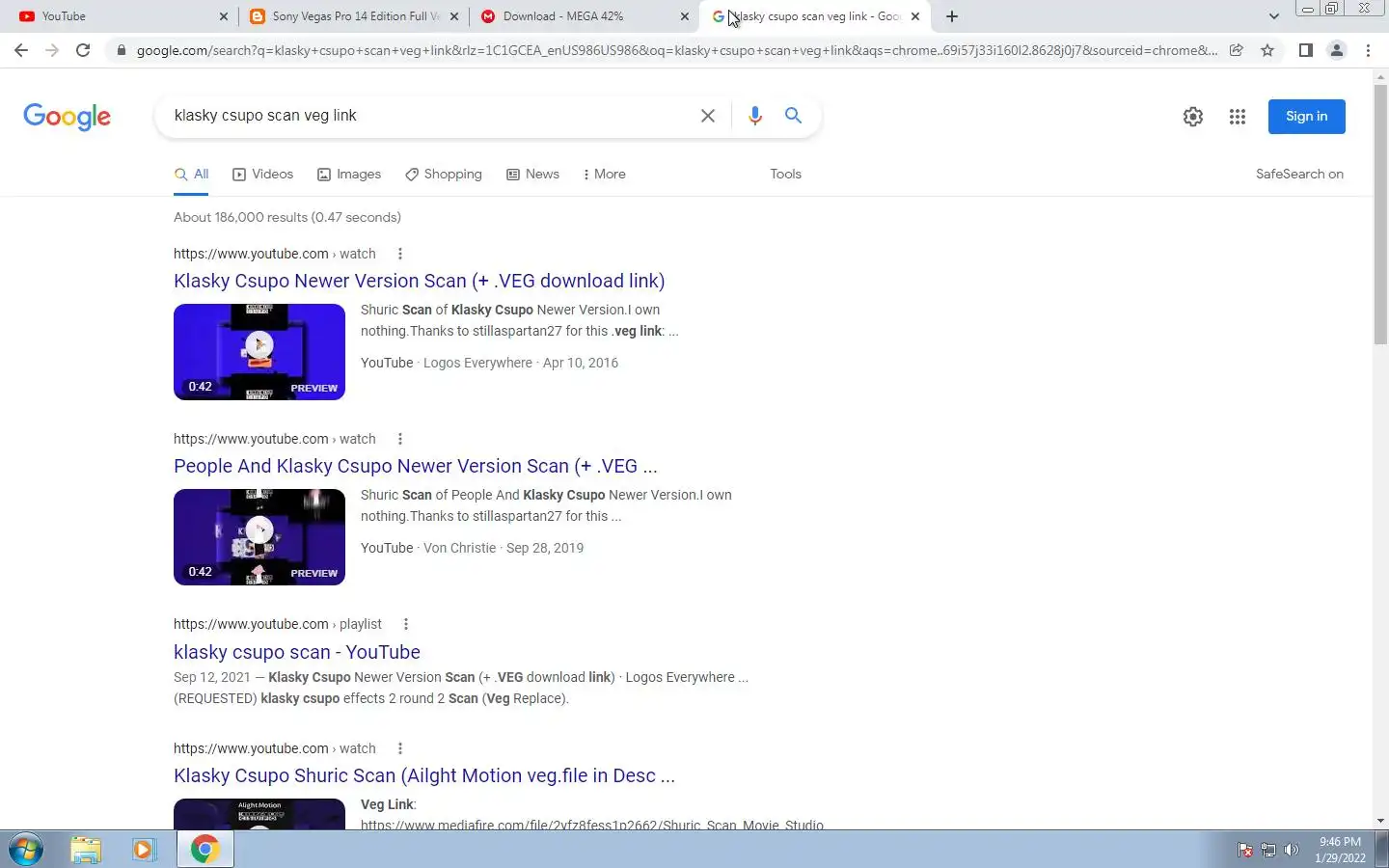This screenshot has height=868, width=1389.
Task: Play the Klasky Csupo Newer Version video thumbnail
Action: point(259,352)
